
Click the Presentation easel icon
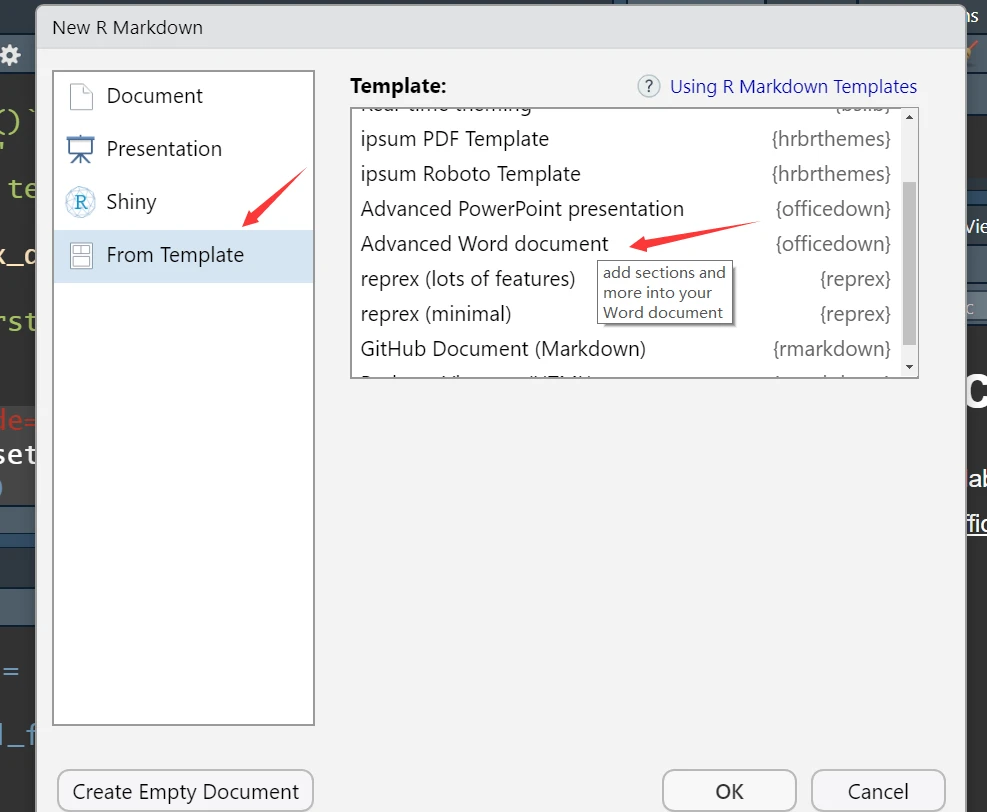[81, 149]
